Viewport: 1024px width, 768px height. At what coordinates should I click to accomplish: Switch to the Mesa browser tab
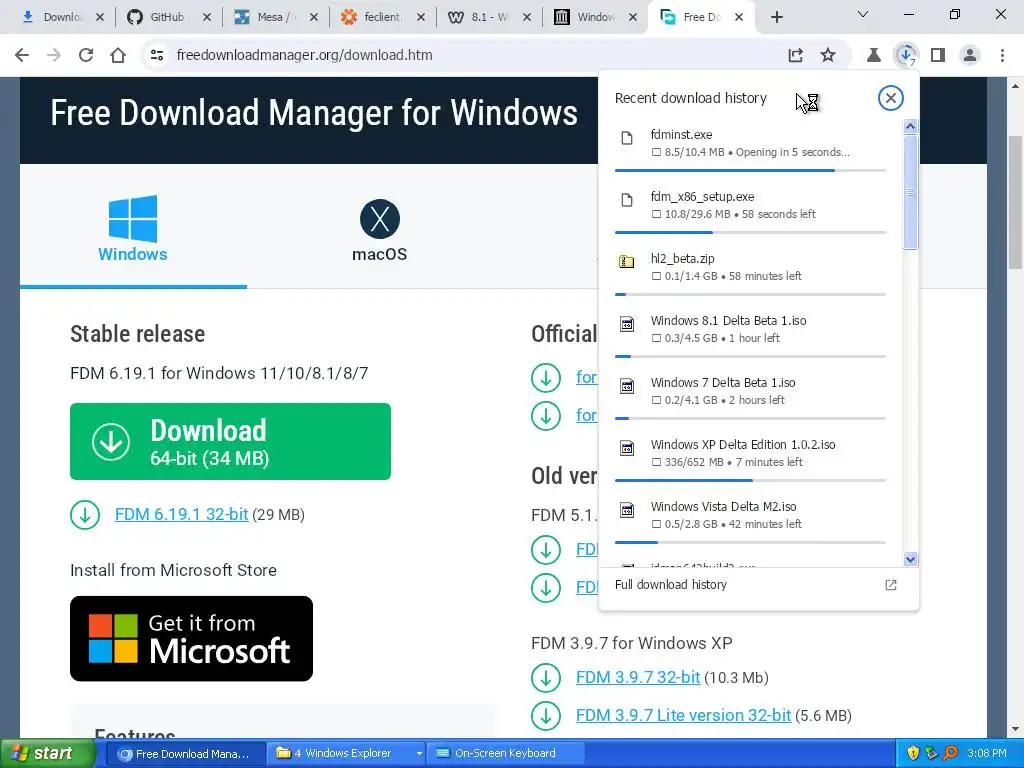click(274, 17)
